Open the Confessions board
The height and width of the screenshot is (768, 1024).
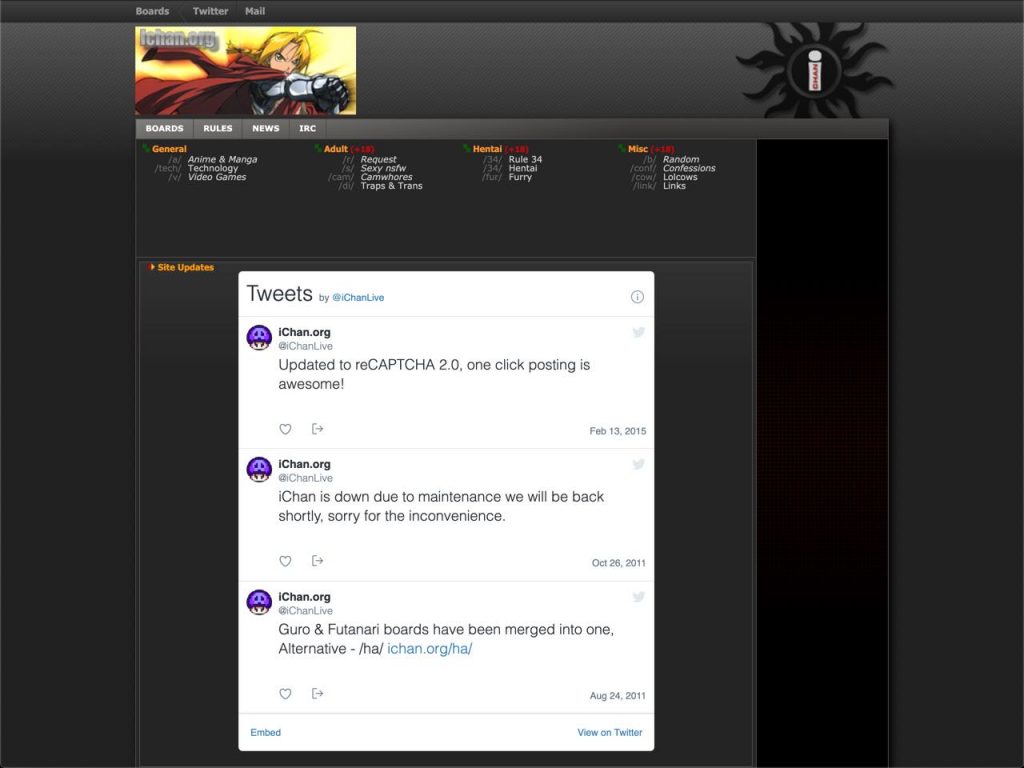689,168
